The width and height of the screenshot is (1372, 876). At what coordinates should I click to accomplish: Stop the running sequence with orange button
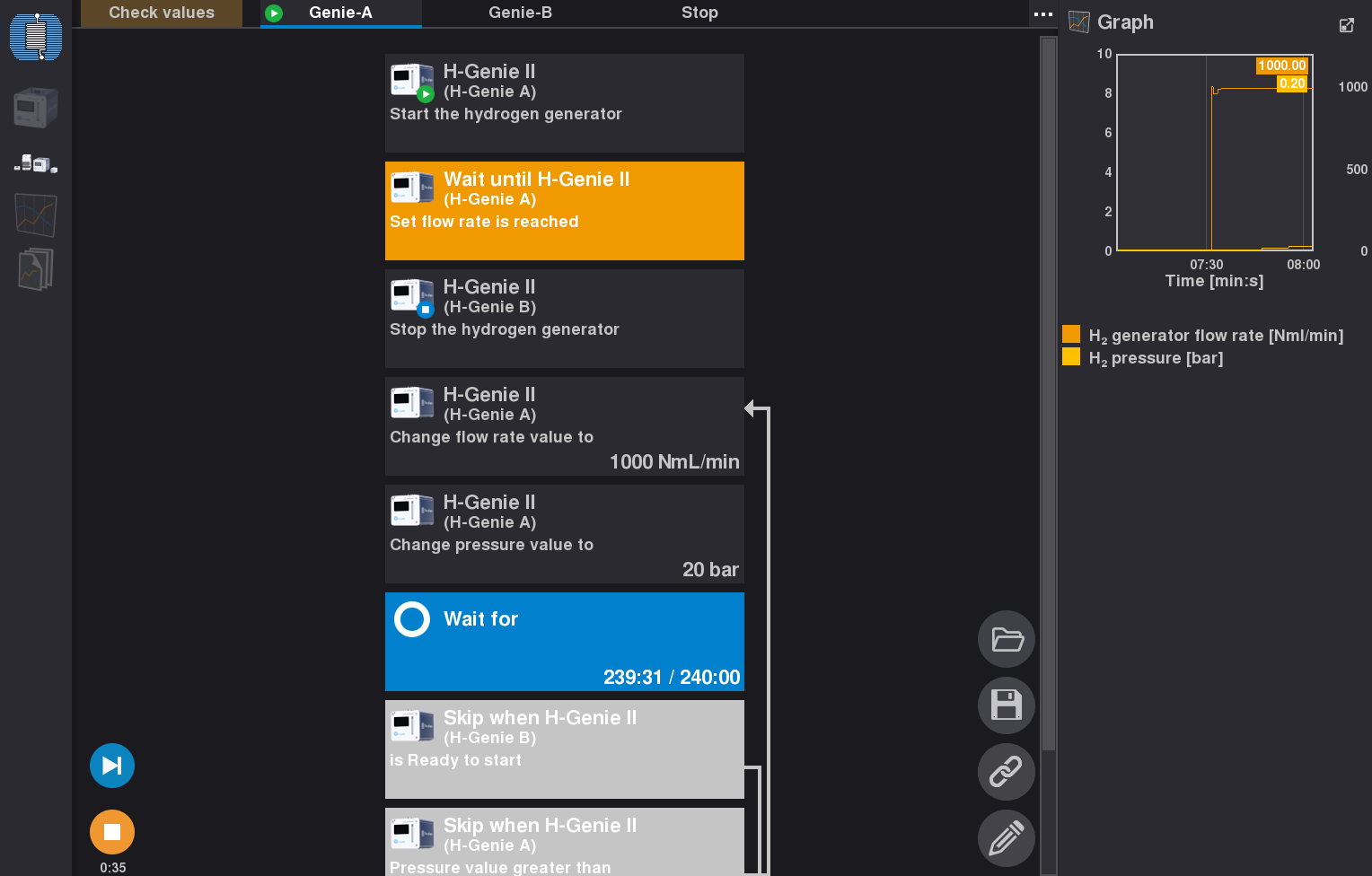[112, 832]
